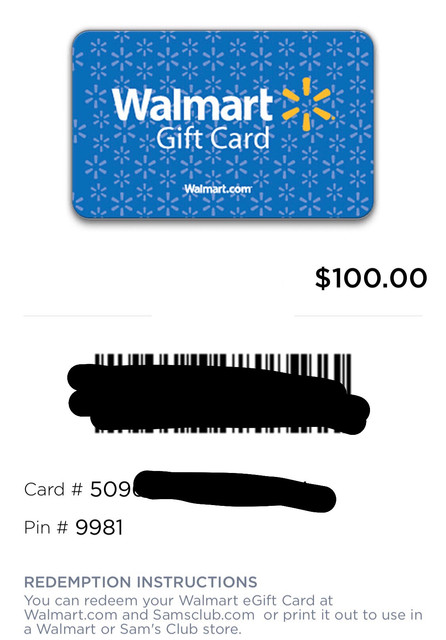
Task: Click the visible card number digits 509
Action: [x=111, y=489]
